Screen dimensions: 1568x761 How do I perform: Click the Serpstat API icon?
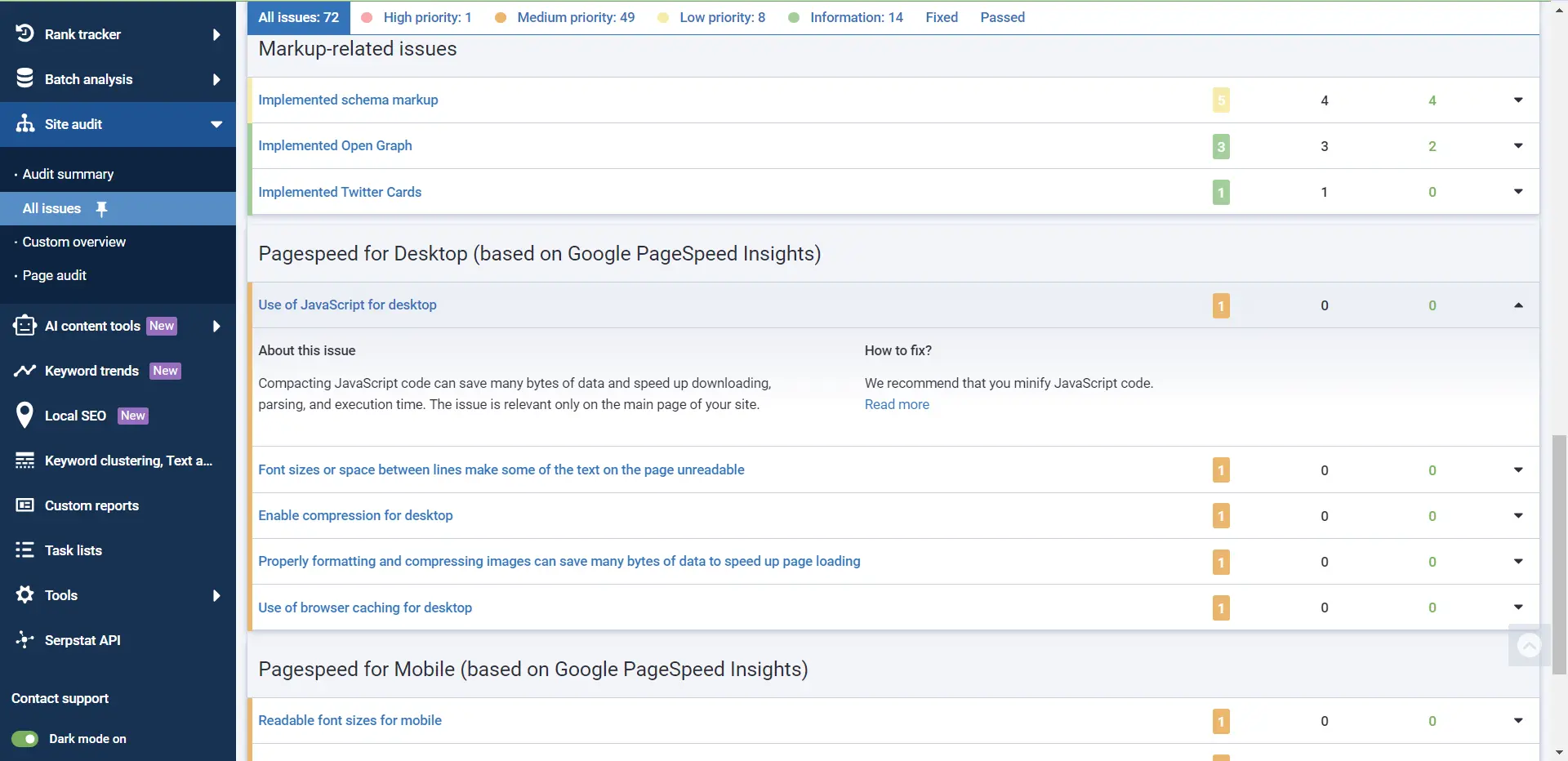24,639
